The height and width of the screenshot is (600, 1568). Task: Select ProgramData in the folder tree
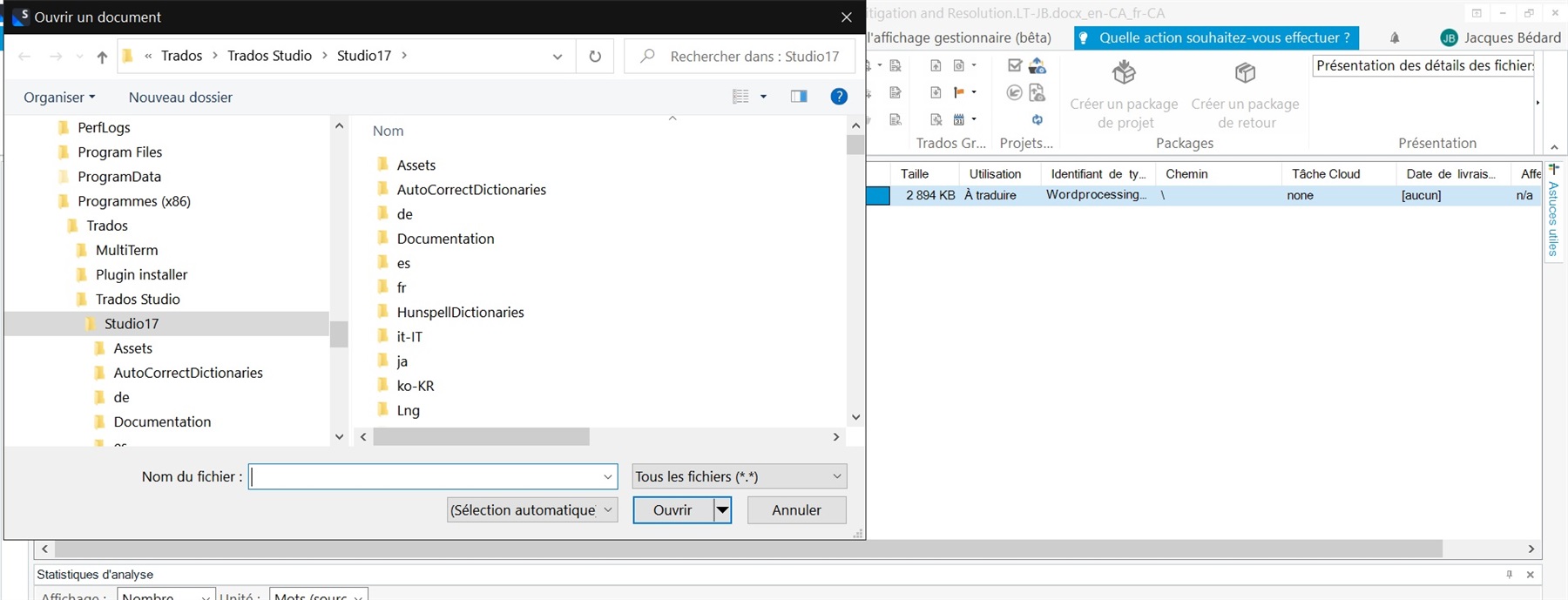click(119, 176)
